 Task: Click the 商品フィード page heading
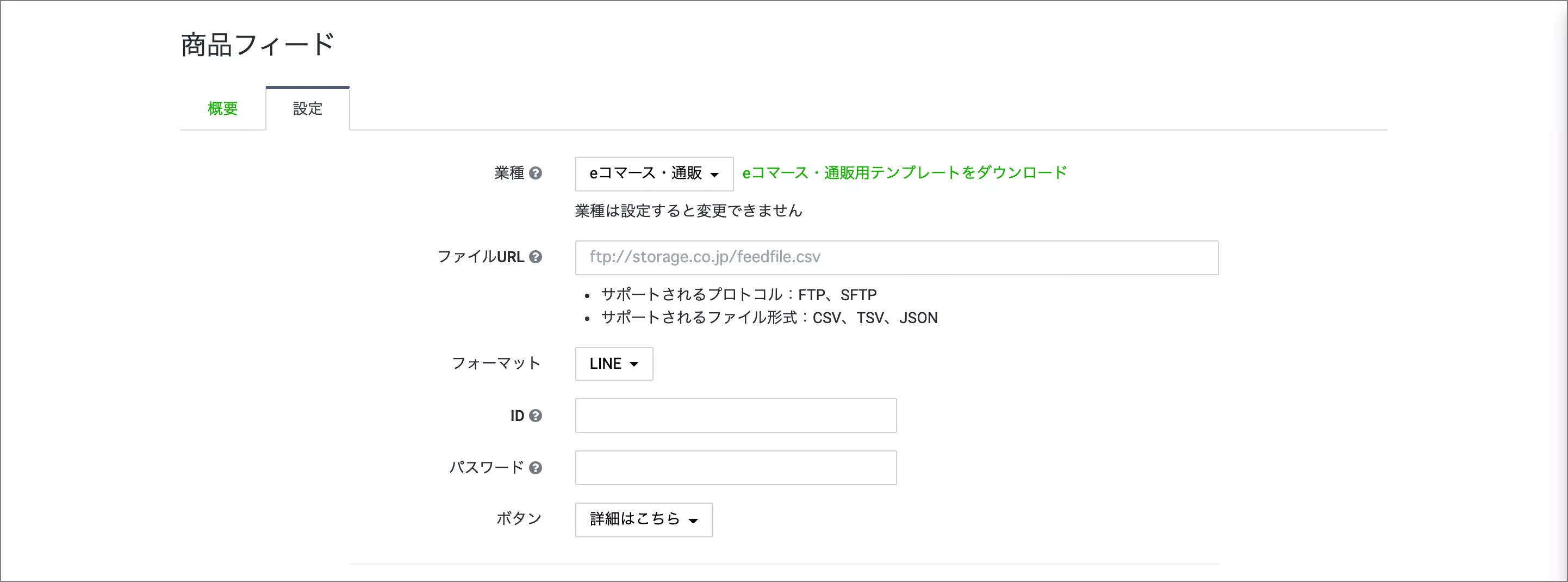click(258, 45)
